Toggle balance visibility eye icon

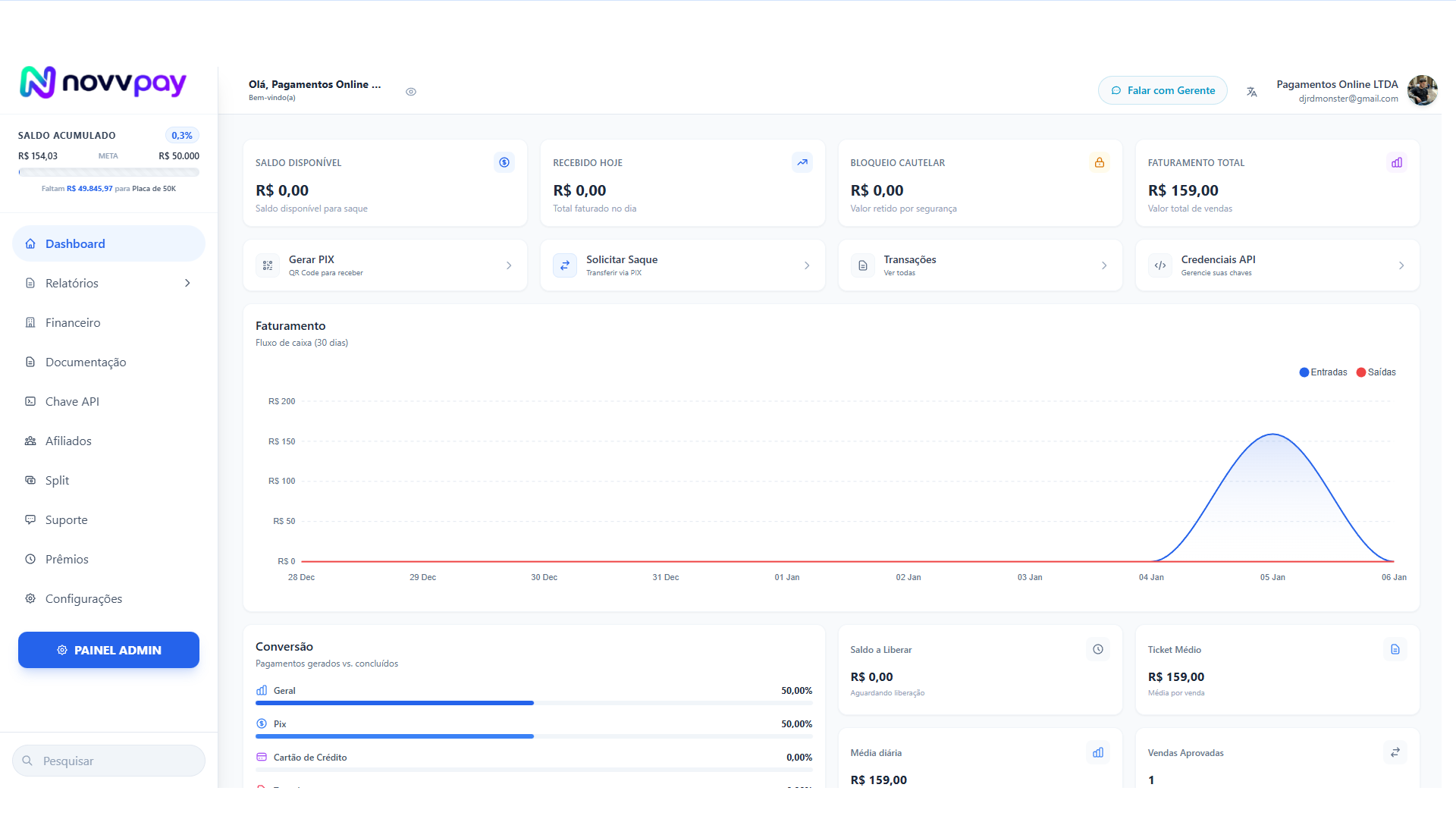[x=411, y=92]
